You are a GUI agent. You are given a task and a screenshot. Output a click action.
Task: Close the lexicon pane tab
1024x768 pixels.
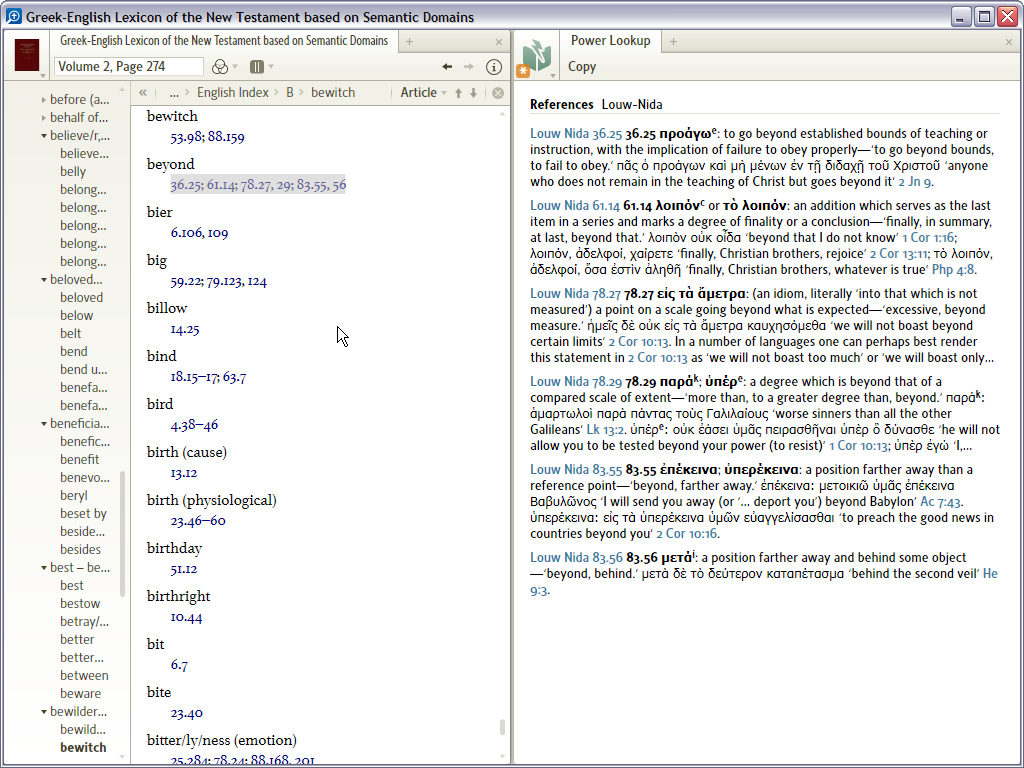(x=499, y=42)
